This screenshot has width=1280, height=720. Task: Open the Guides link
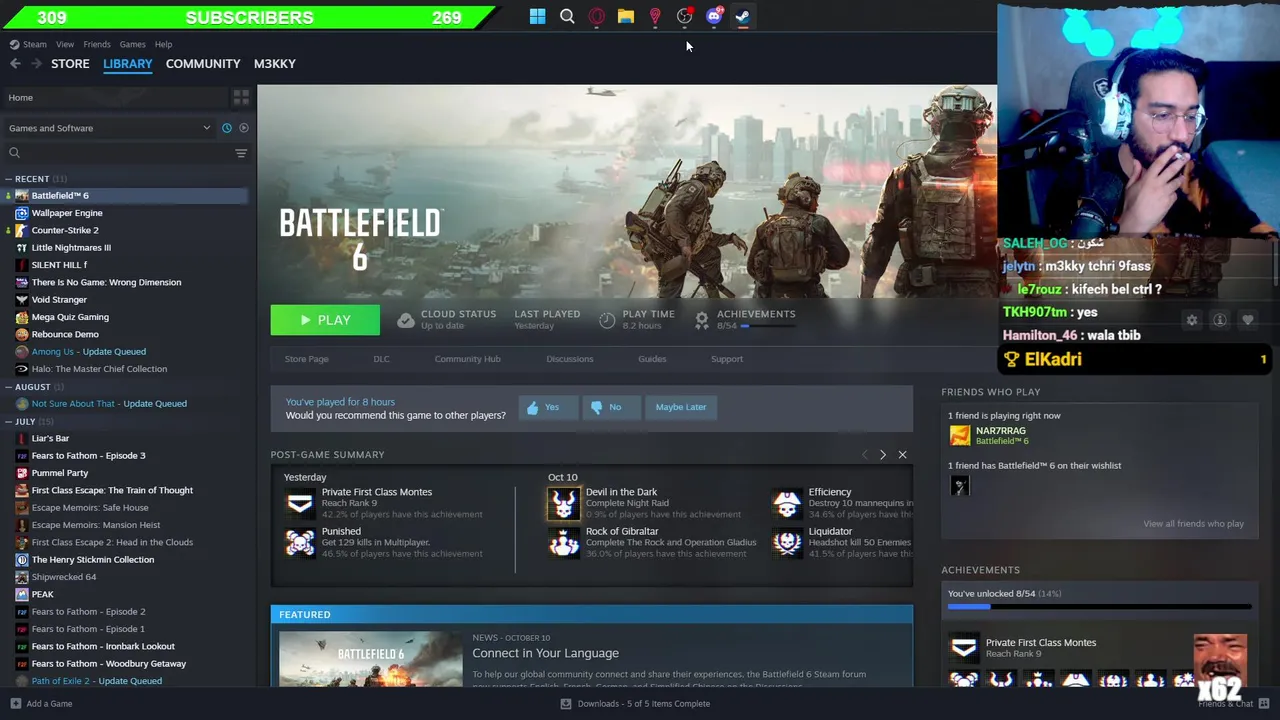coord(652,359)
